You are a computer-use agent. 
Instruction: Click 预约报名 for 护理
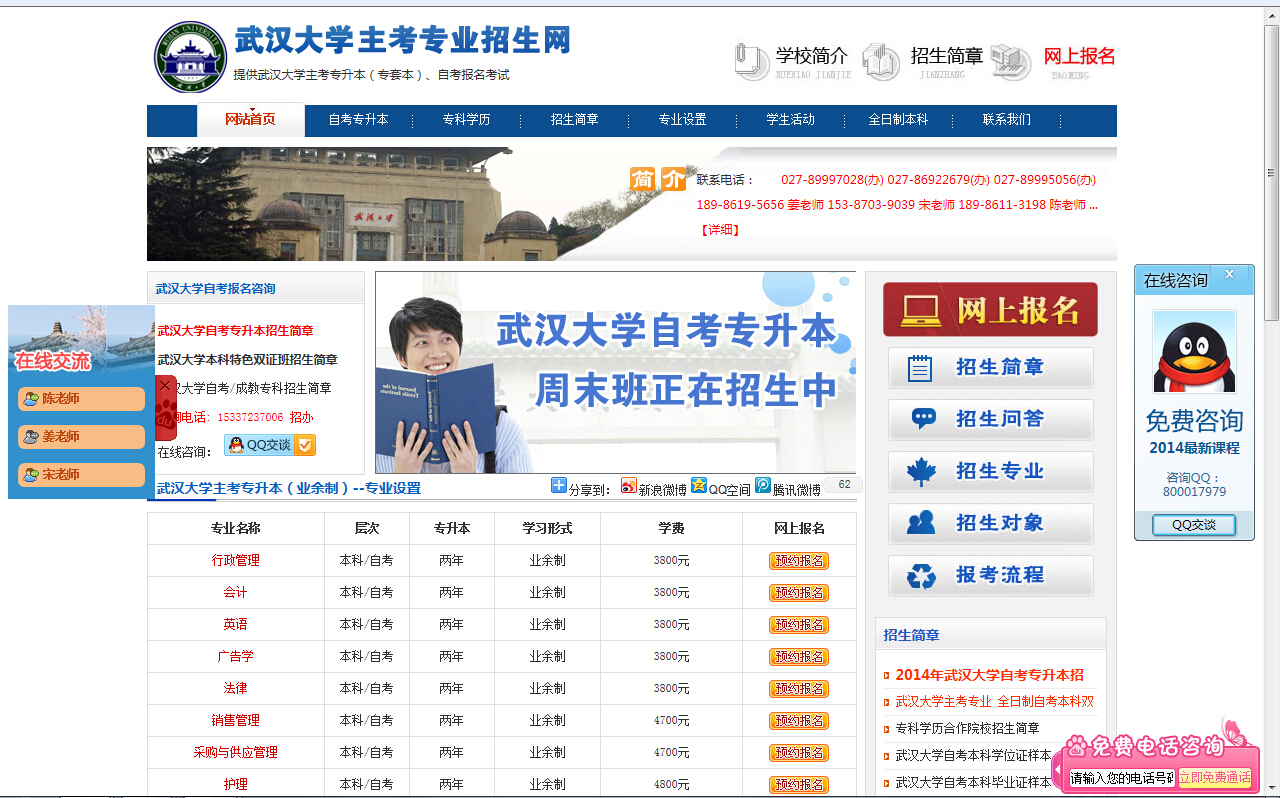point(799,785)
